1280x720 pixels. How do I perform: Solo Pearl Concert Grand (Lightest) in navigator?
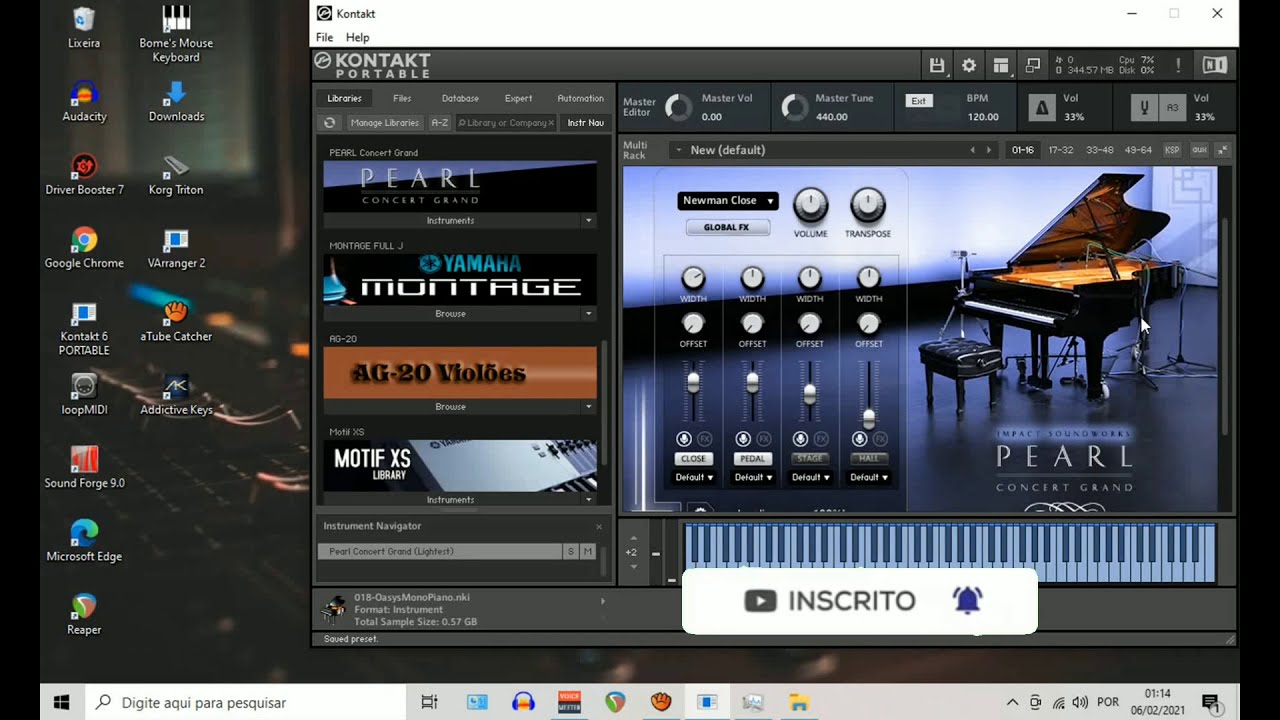point(571,551)
